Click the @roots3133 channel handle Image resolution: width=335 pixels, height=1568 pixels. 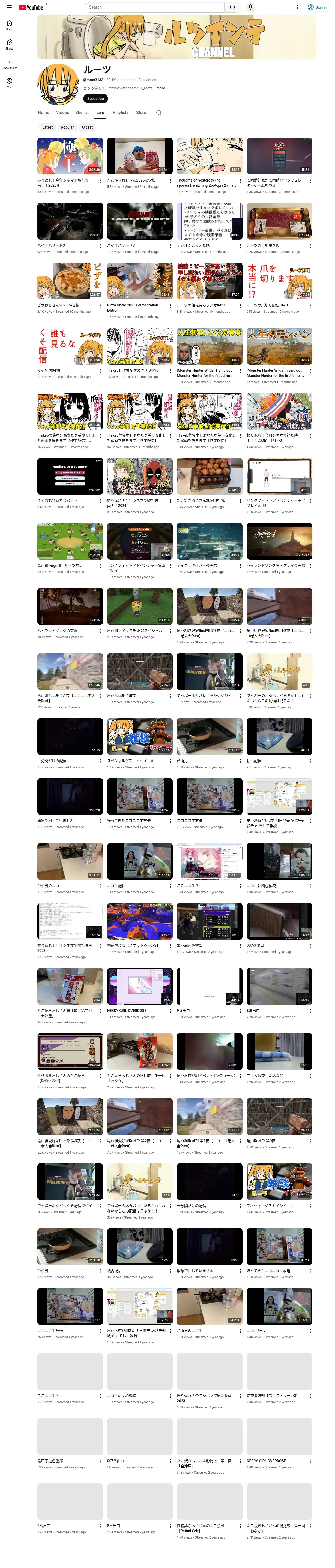tap(93, 80)
